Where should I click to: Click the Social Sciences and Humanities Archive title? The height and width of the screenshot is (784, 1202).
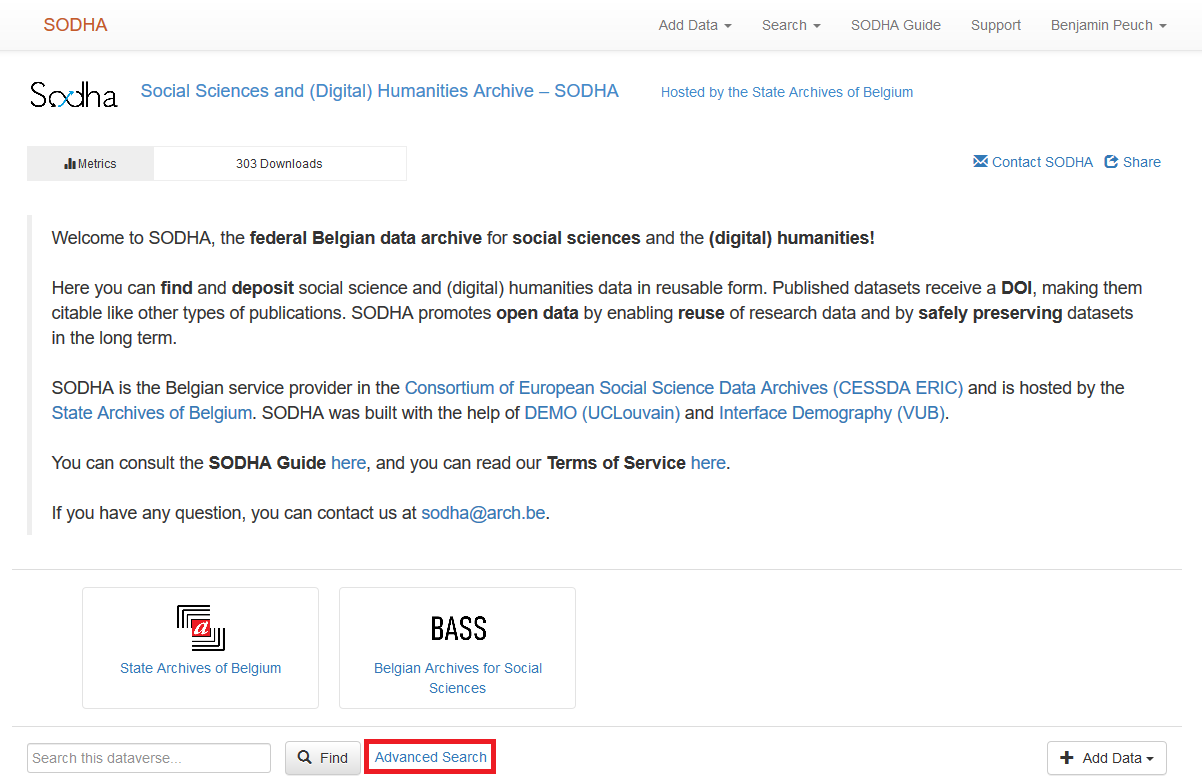(x=380, y=91)
